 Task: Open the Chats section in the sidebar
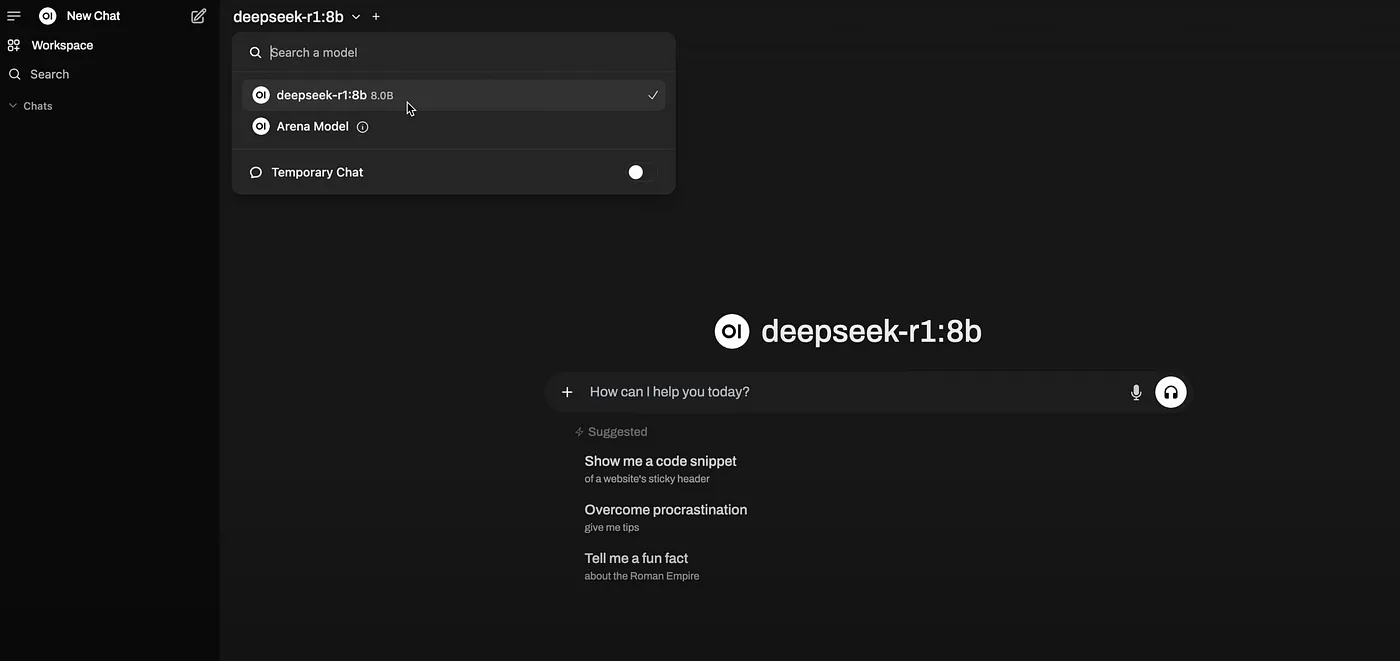click(x=37, y=105)
